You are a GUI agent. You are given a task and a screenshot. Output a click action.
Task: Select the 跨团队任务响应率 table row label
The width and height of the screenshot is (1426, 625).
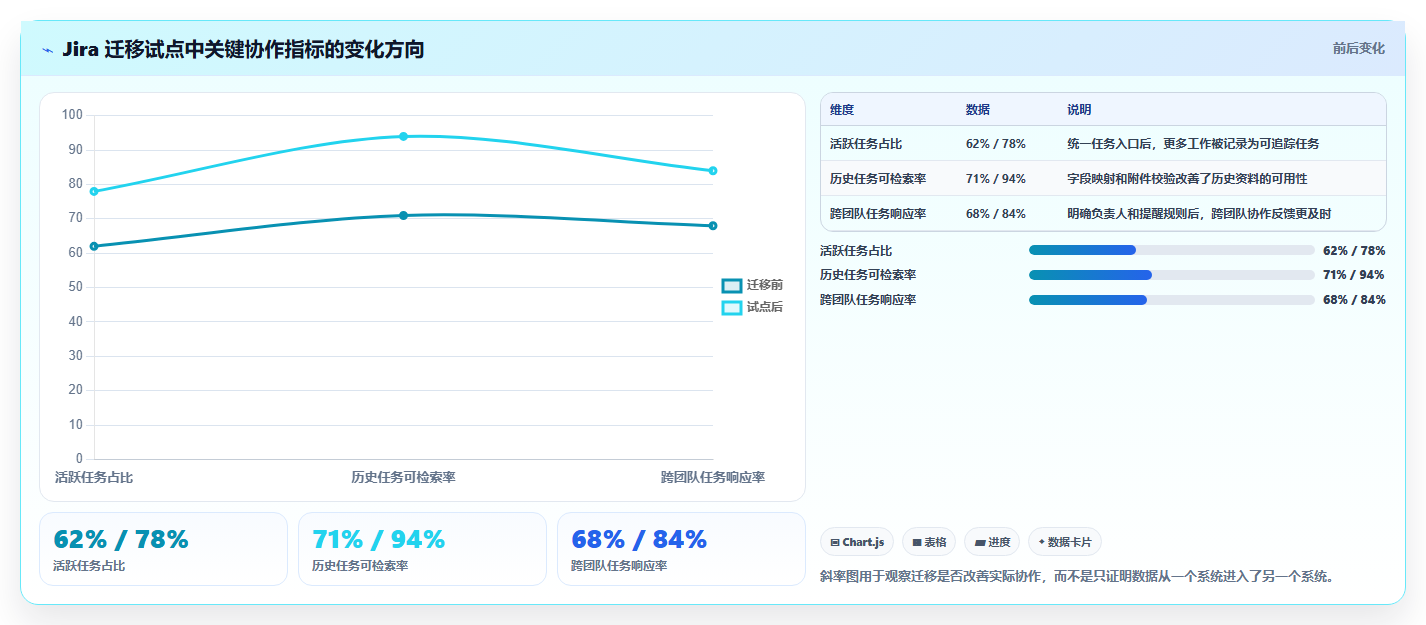[x=878, y=214]
